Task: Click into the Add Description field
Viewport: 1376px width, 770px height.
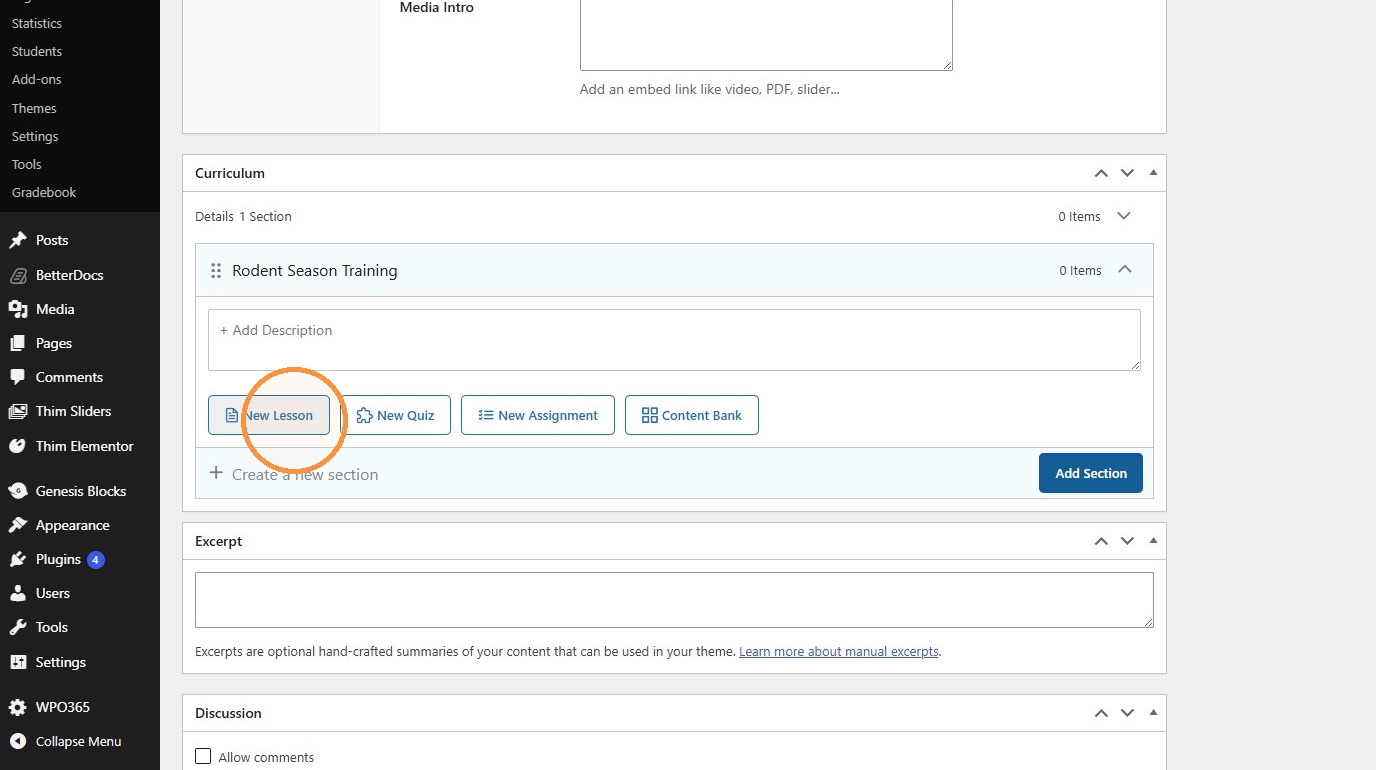Action: (x=674, y=340)
